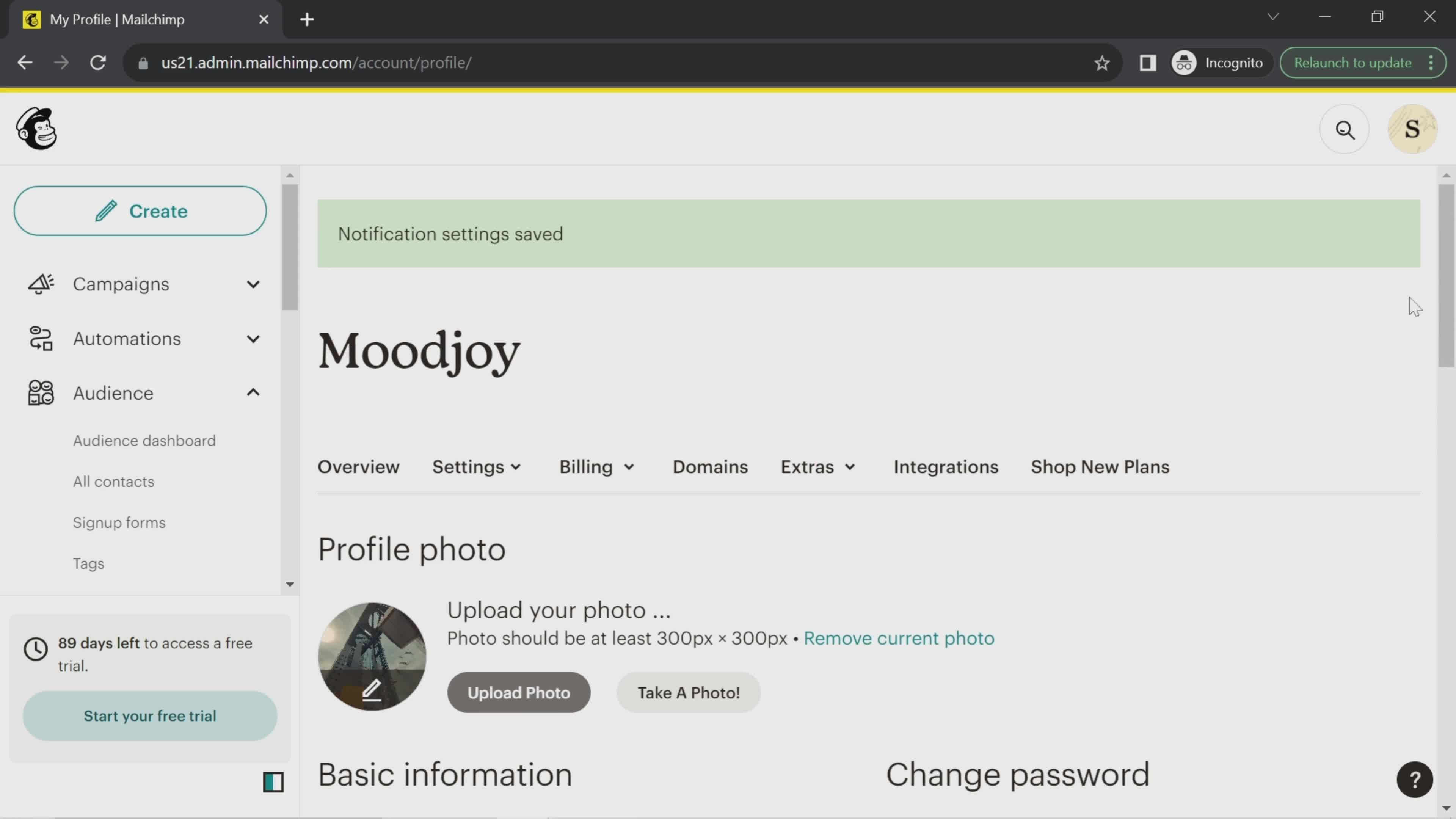The width and height of the screenshot is (1456, 819).
Task: Scroll down the left sidebar
Action: pyautogui.click(x=289, y=584)
